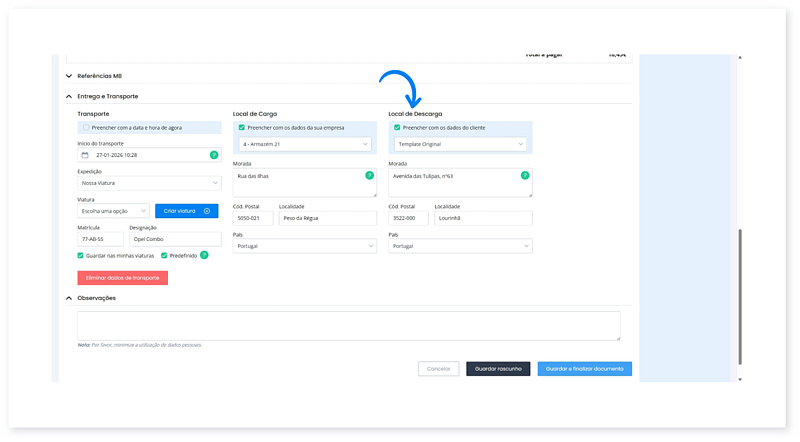800x442 pixels.
Task: Click help icon beside Início do transporte date
Action: 213,155
